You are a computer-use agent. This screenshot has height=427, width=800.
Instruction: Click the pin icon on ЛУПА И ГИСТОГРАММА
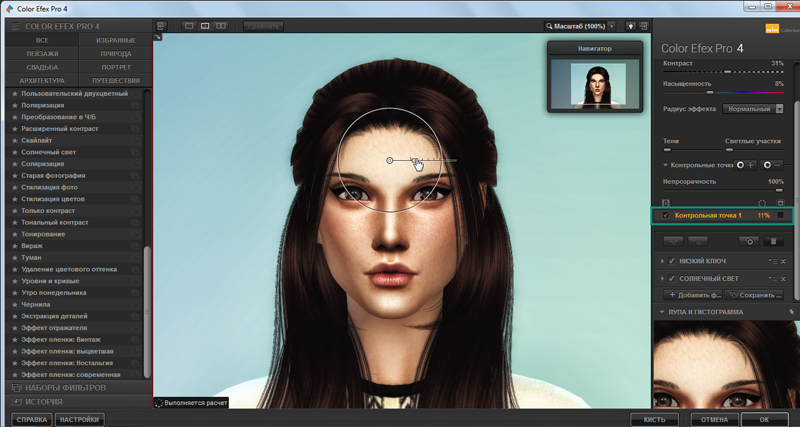pyautogui.click(x=791, y=312)
